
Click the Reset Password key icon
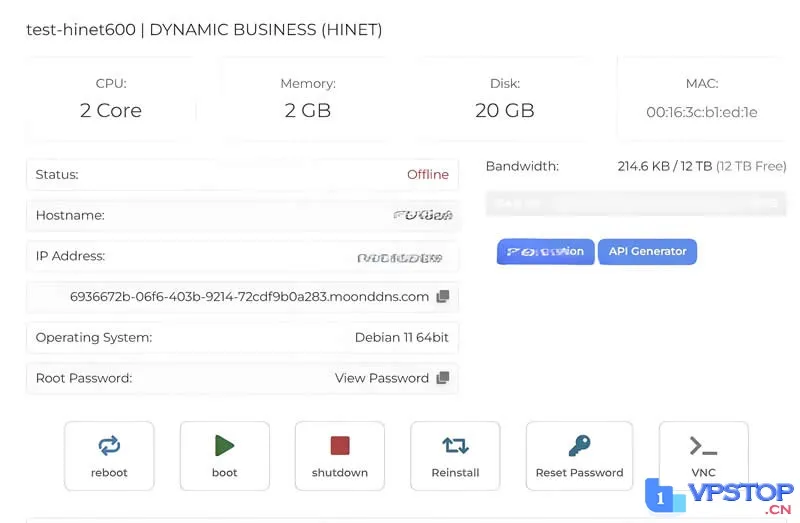(580, 445)
